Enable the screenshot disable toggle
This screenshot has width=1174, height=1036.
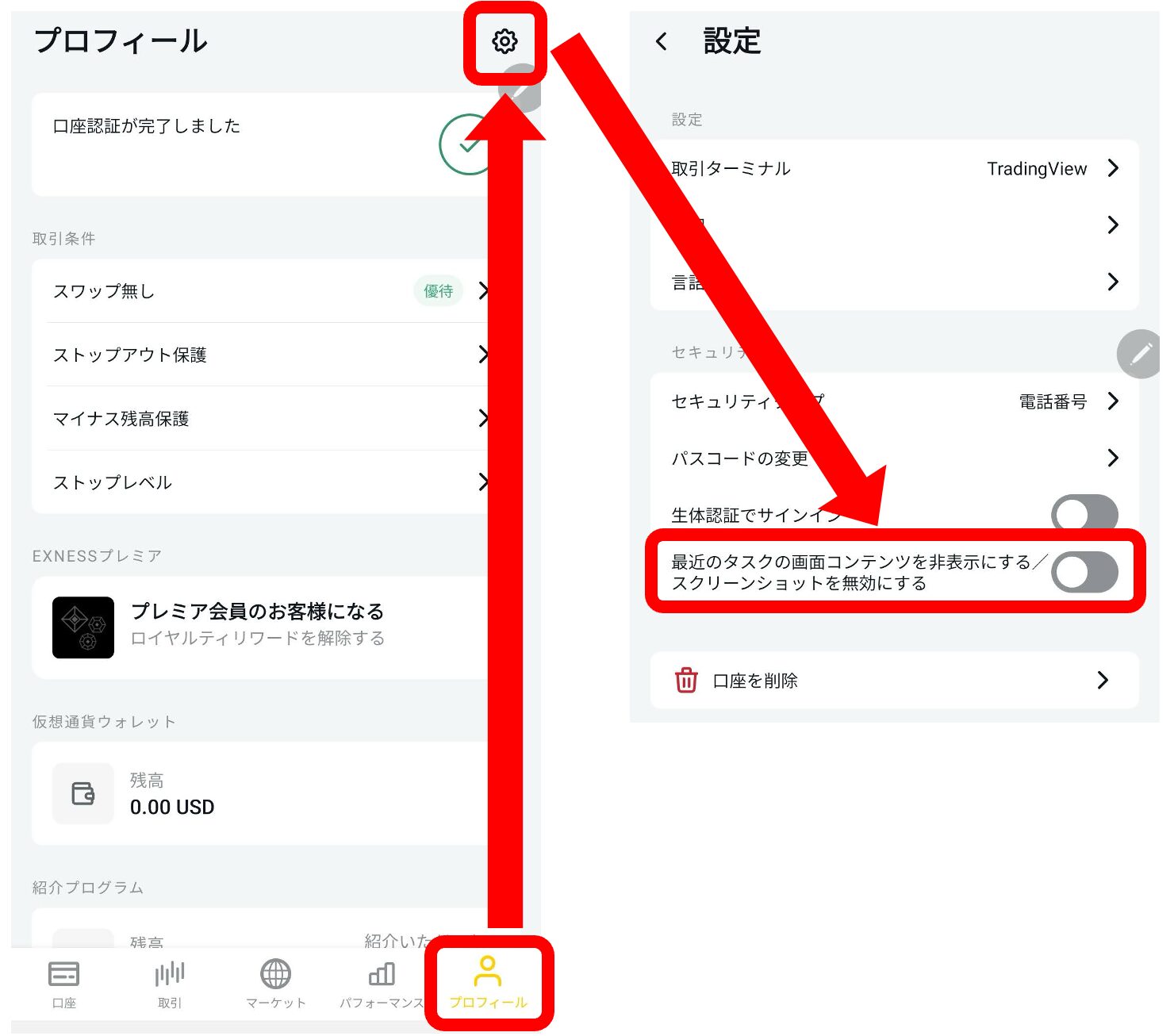pyautogui.click(x=1084, y=573)
